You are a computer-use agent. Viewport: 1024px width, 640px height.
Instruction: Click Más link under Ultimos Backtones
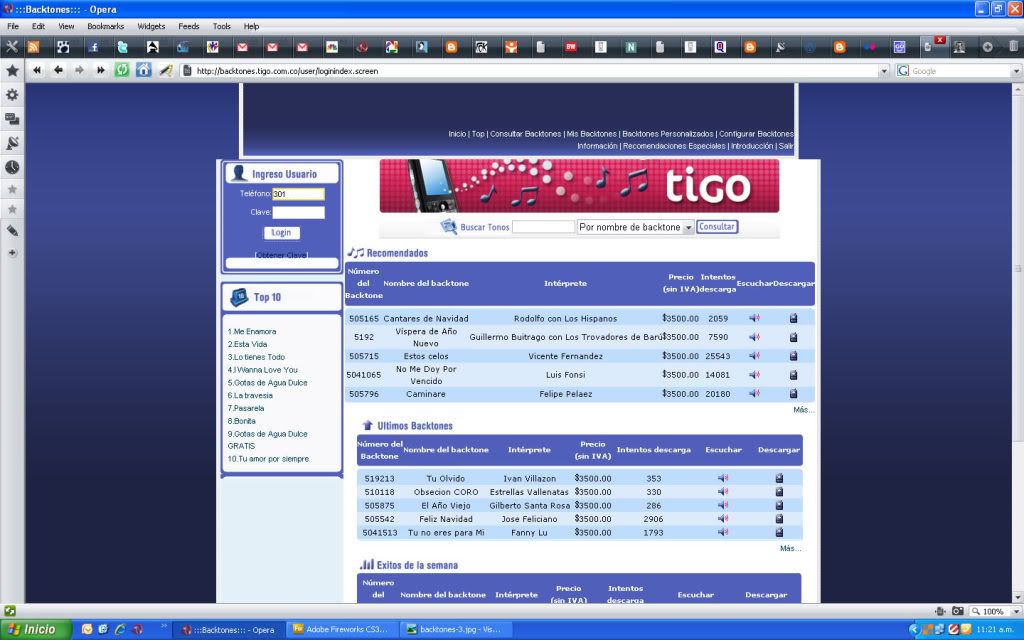click(x=790, y=548)
